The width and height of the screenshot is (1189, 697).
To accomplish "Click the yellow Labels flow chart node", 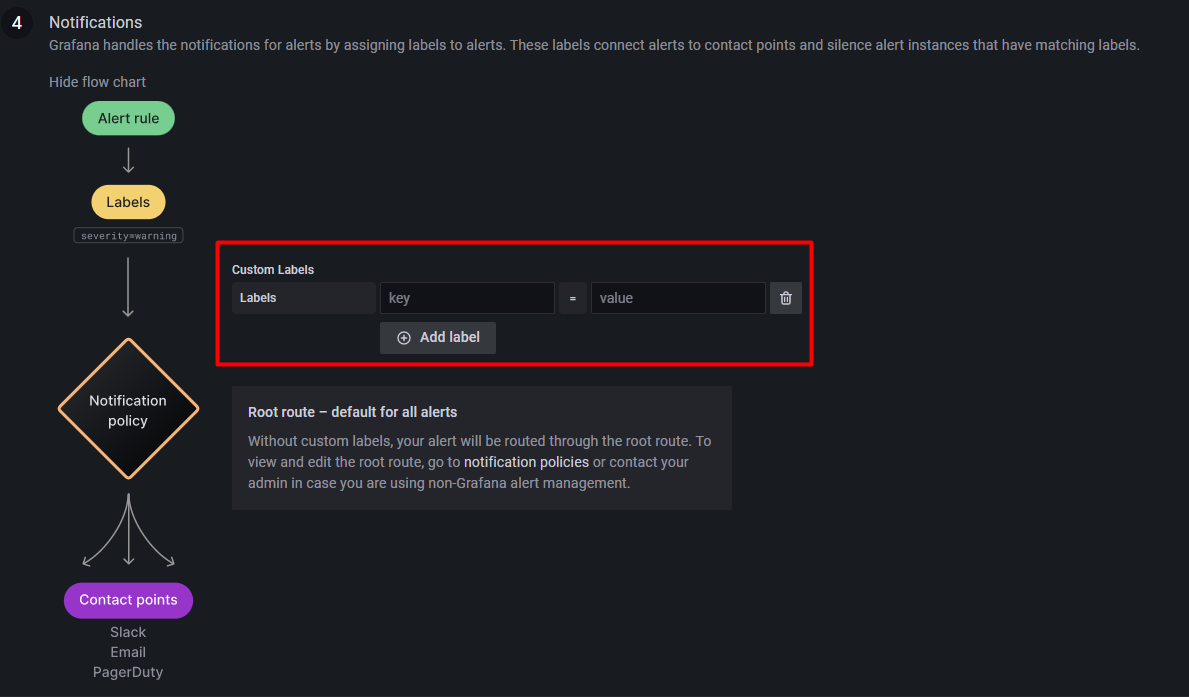I will 128,202.
